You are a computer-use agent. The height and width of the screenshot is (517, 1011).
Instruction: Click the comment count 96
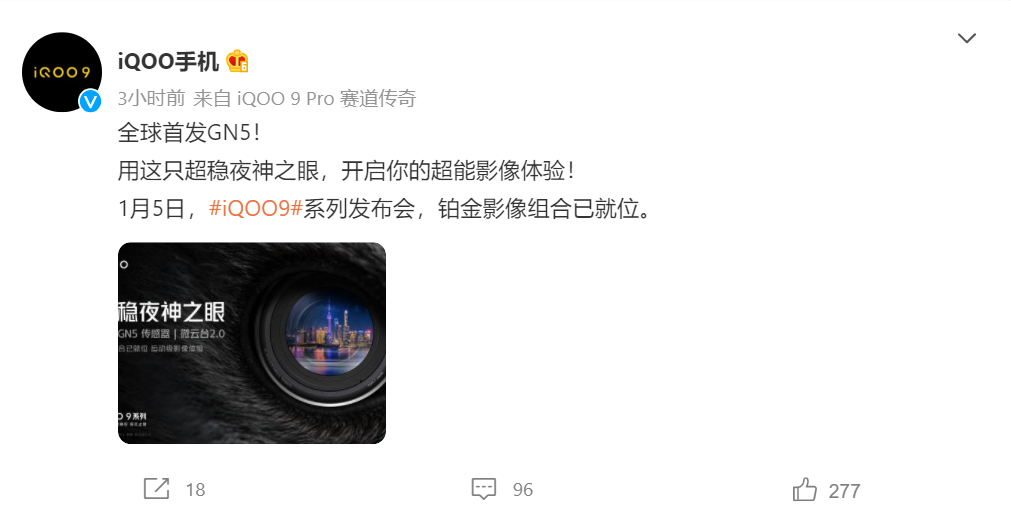click(523, 490)
